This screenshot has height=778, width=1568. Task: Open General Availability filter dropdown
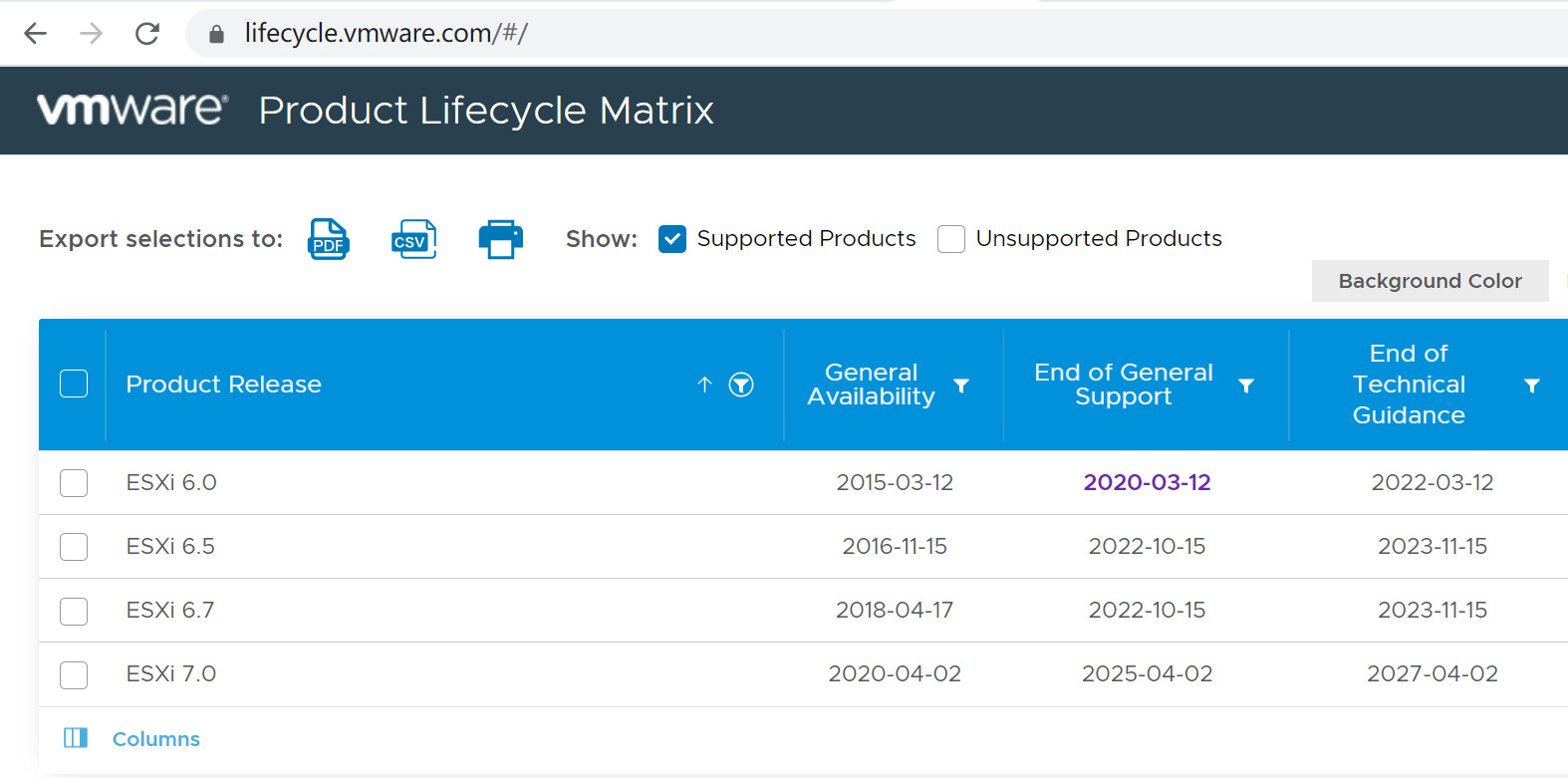pyautogui.click(x=961, y=386)
